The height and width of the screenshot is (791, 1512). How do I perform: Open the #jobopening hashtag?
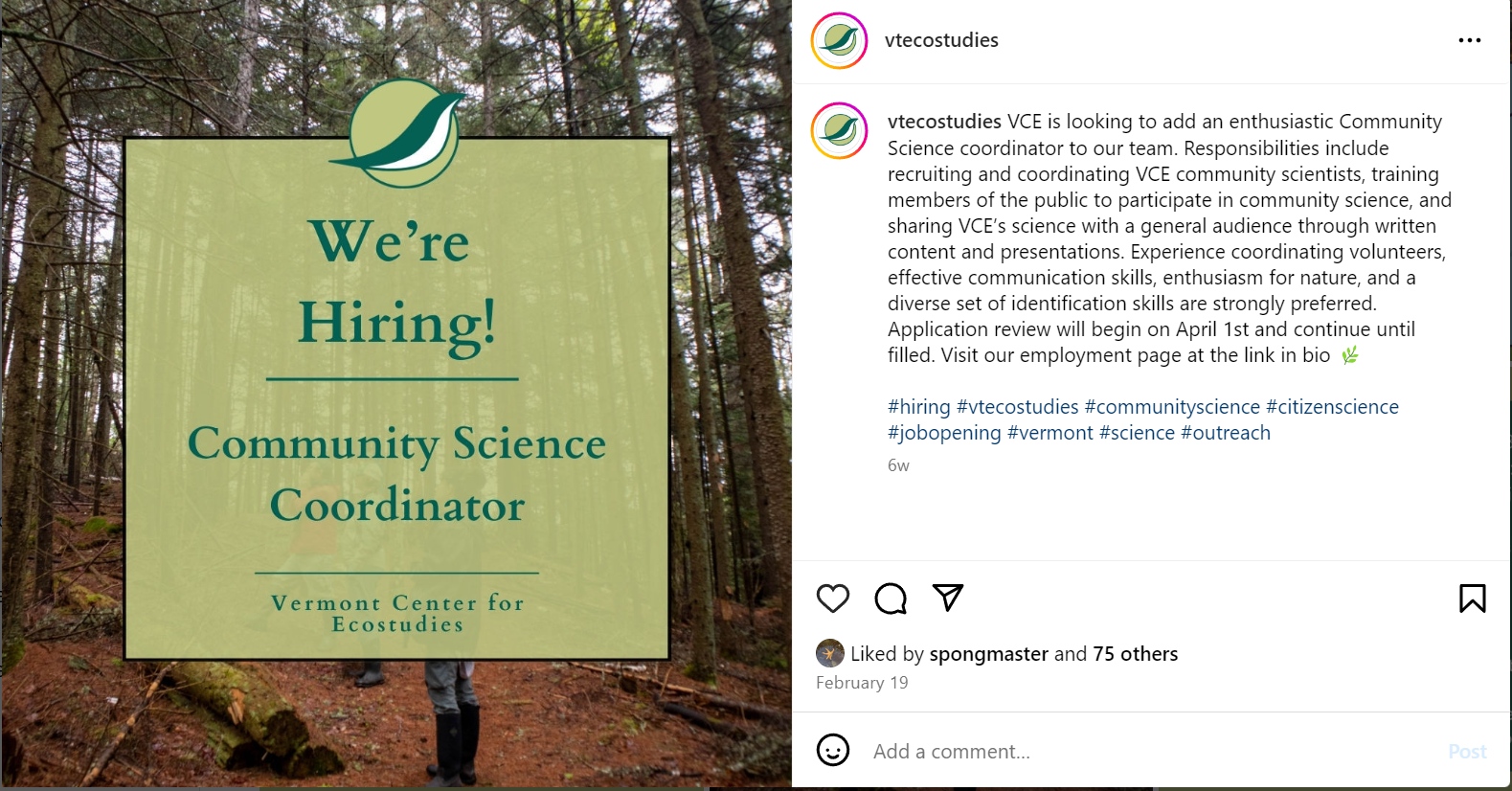[944, 433]
